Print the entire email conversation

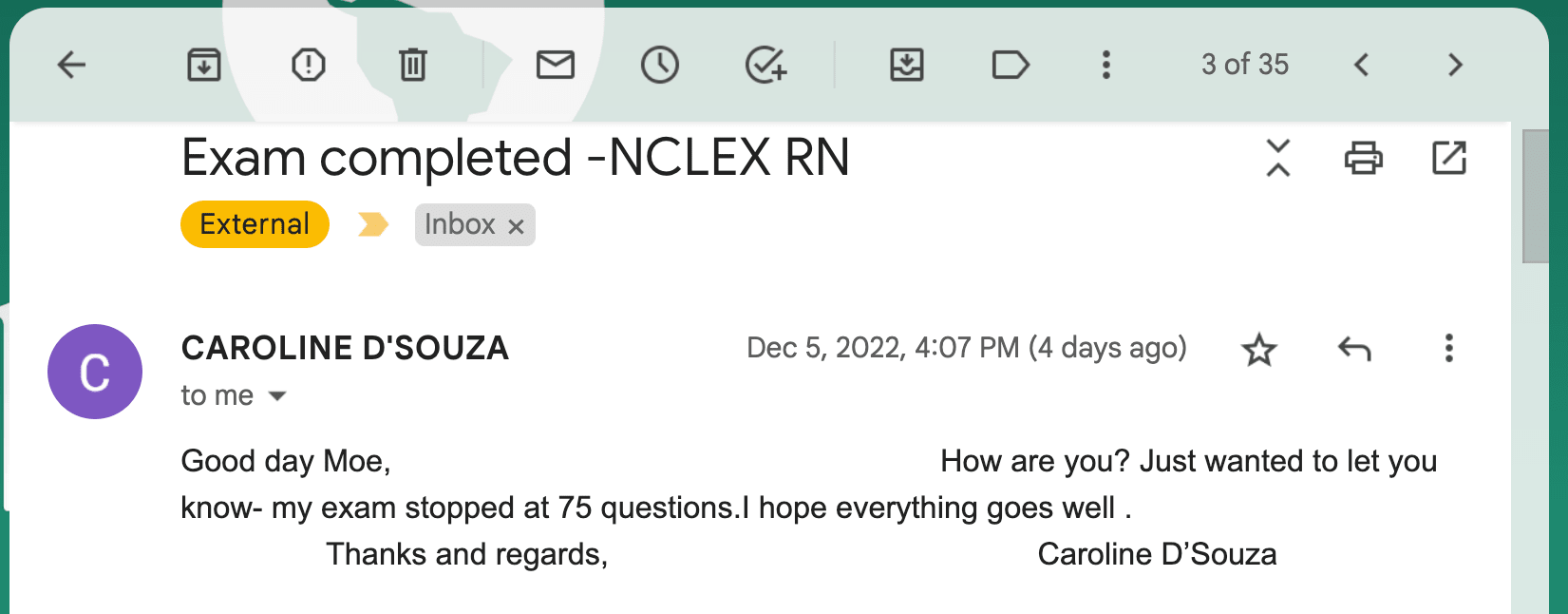pos(1364,158)
